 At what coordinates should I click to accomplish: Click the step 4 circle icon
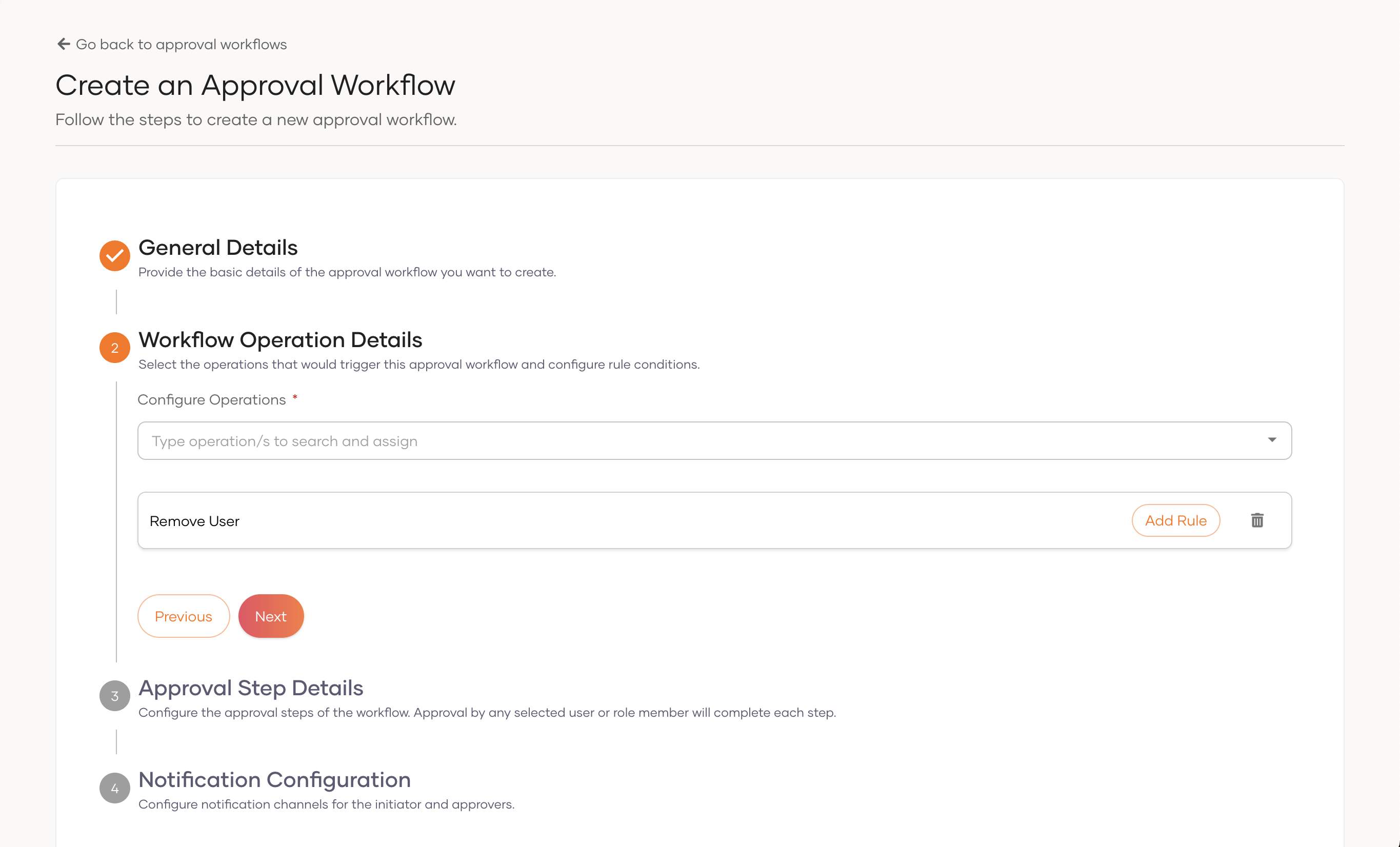(x=115, y=788)
